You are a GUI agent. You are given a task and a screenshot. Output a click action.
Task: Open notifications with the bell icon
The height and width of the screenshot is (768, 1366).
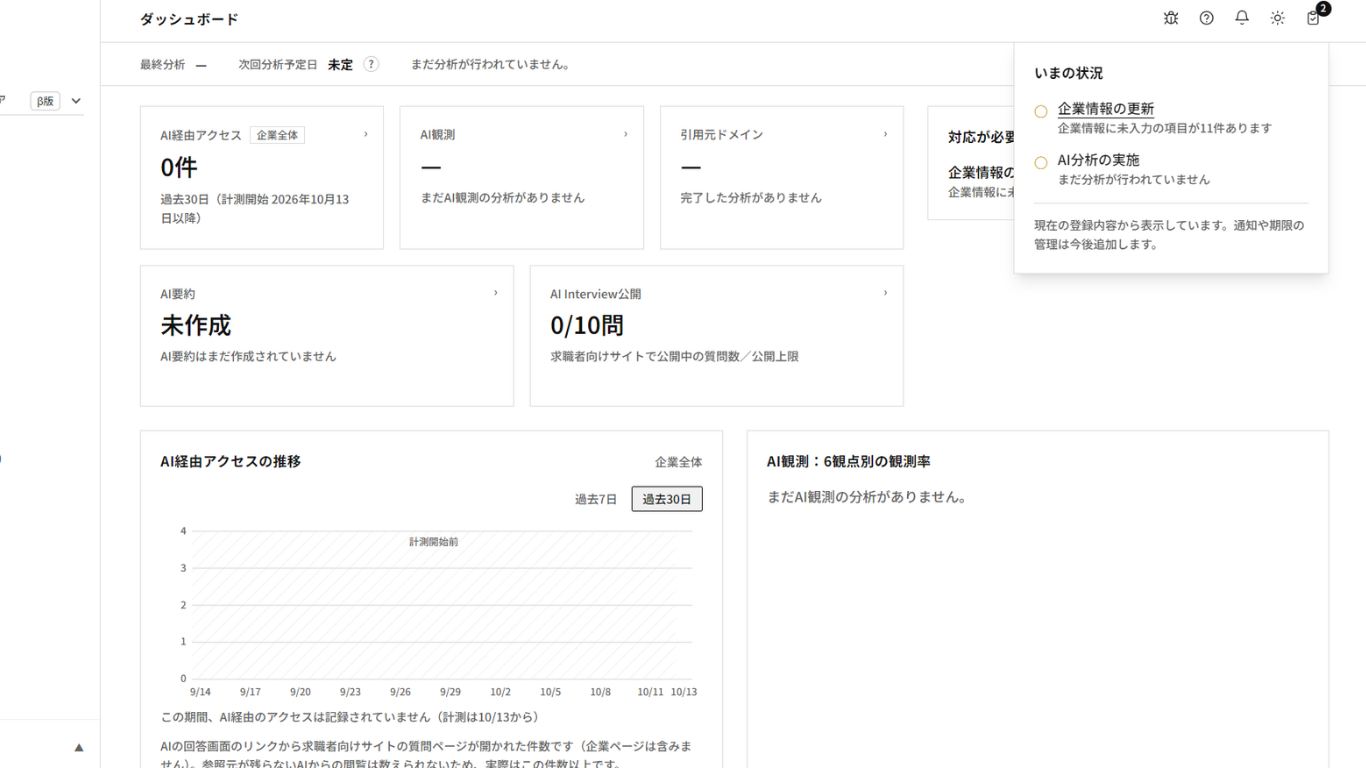click(x=1242, y=18)
